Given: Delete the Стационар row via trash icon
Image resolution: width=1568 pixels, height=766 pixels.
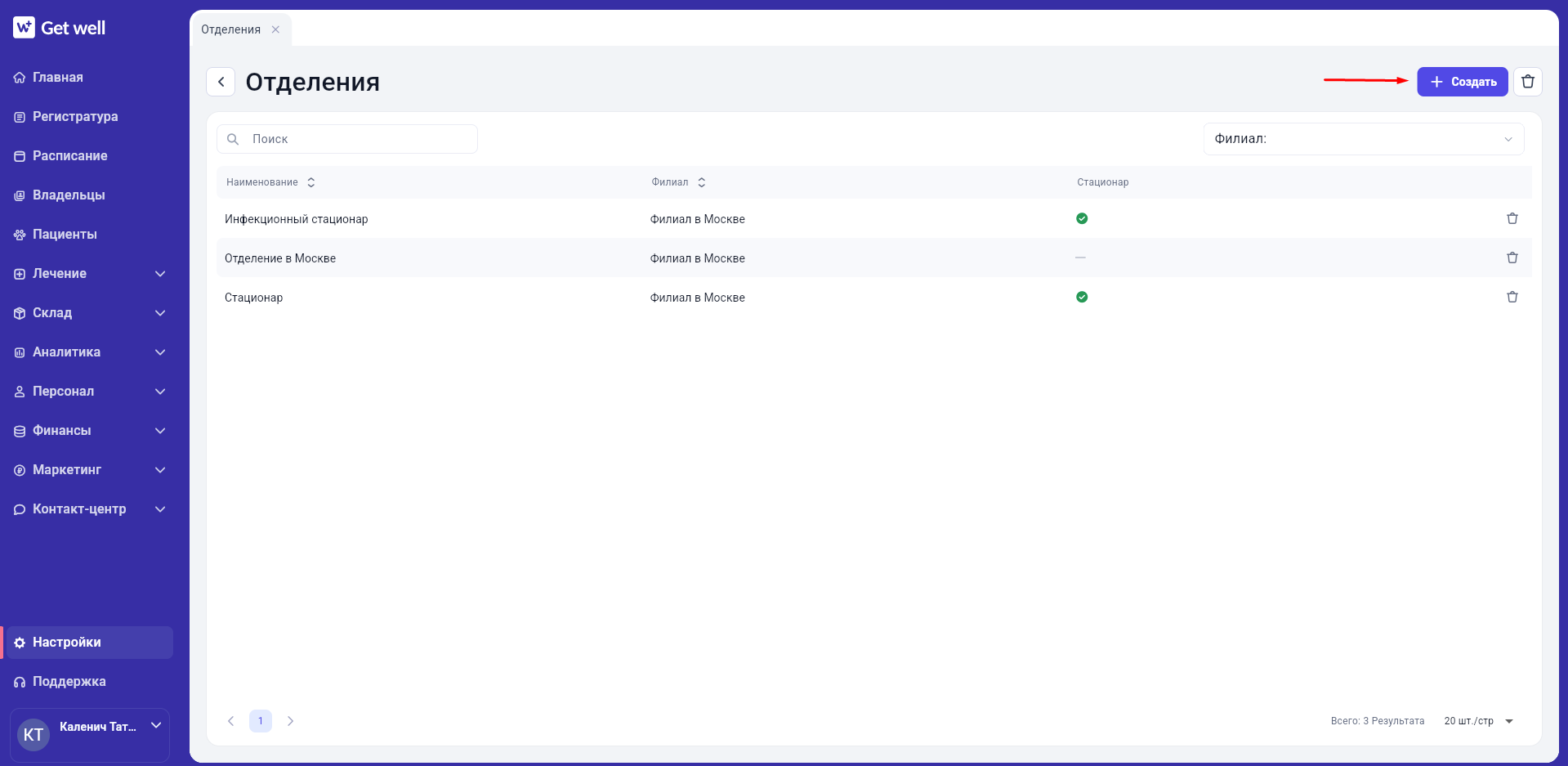Looking at the screenshot, I should point(1512,297).
